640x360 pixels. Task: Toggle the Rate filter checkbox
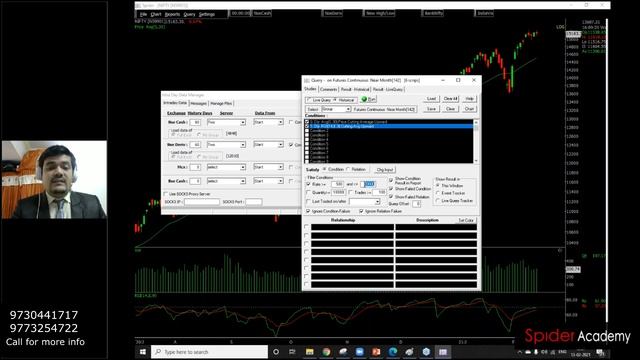click(x=309, y=184)
